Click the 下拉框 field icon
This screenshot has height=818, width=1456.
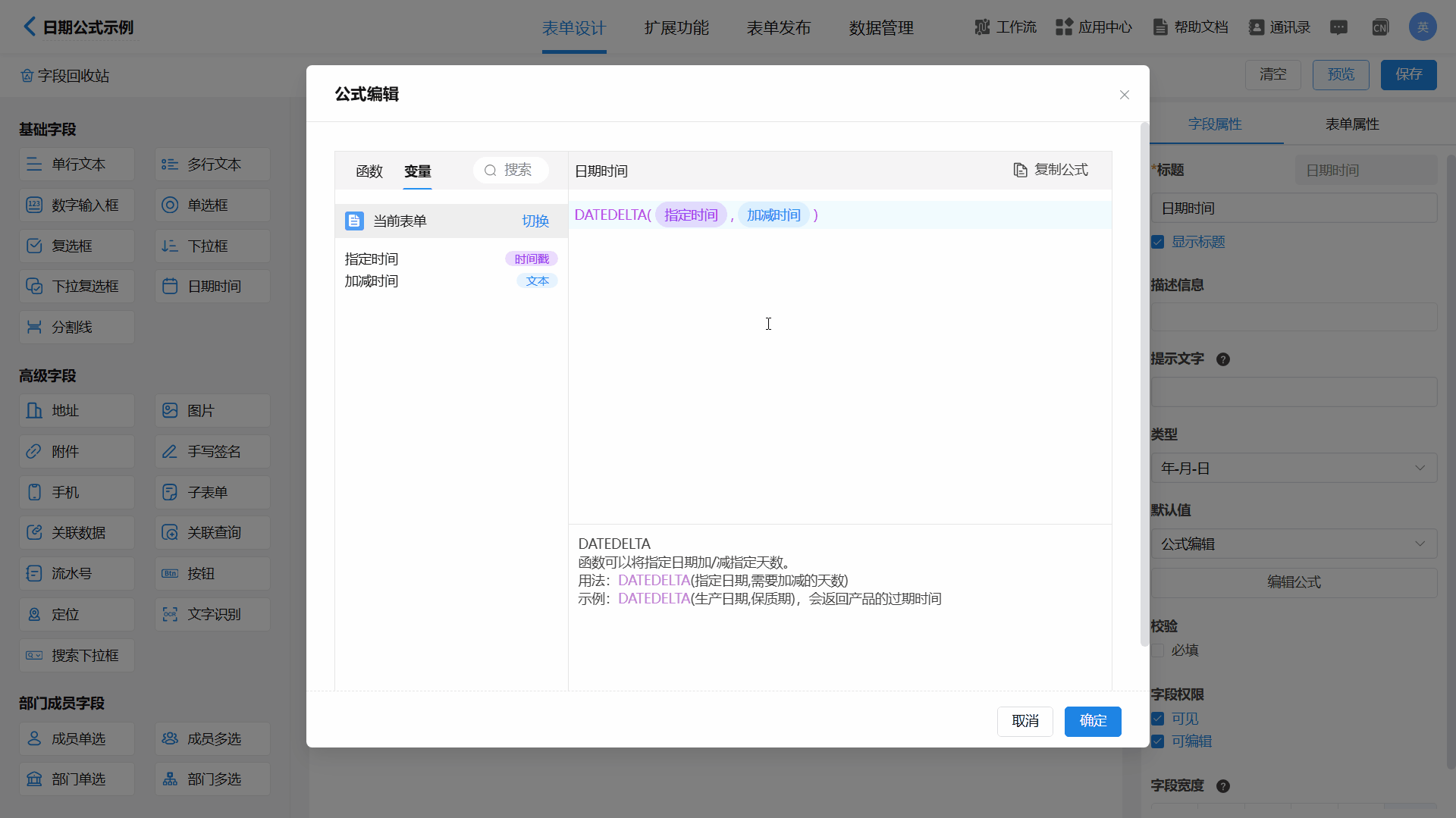[x=170, y=246]
